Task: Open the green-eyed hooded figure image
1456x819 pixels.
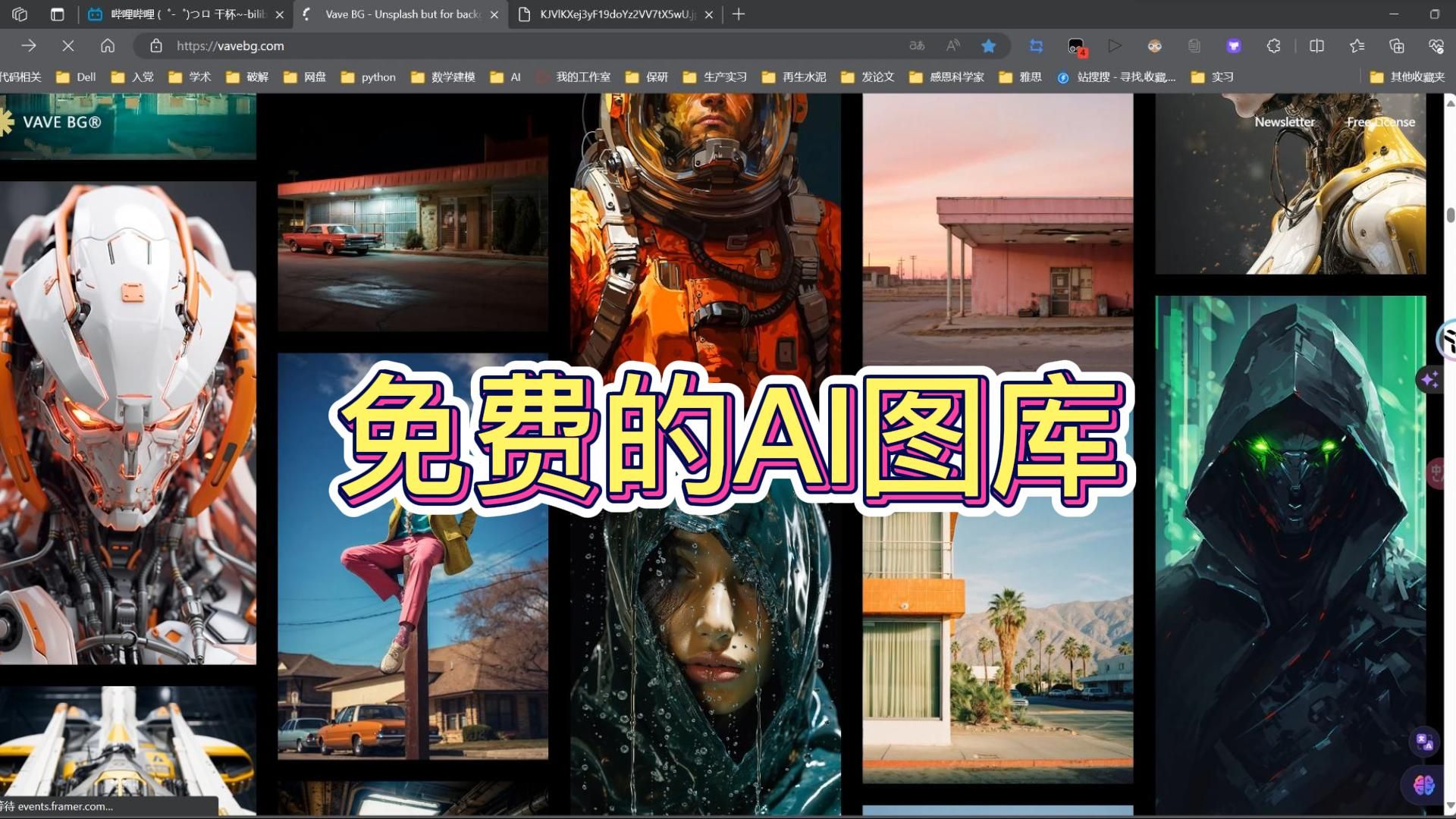Action: pos(1290,554)
